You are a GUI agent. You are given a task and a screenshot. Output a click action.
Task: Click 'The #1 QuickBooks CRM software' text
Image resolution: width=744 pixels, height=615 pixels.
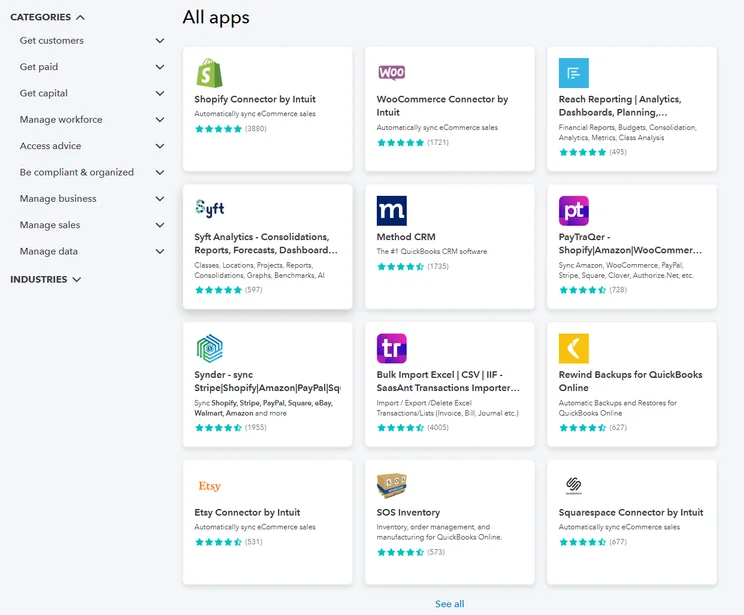tap(432, 252)
